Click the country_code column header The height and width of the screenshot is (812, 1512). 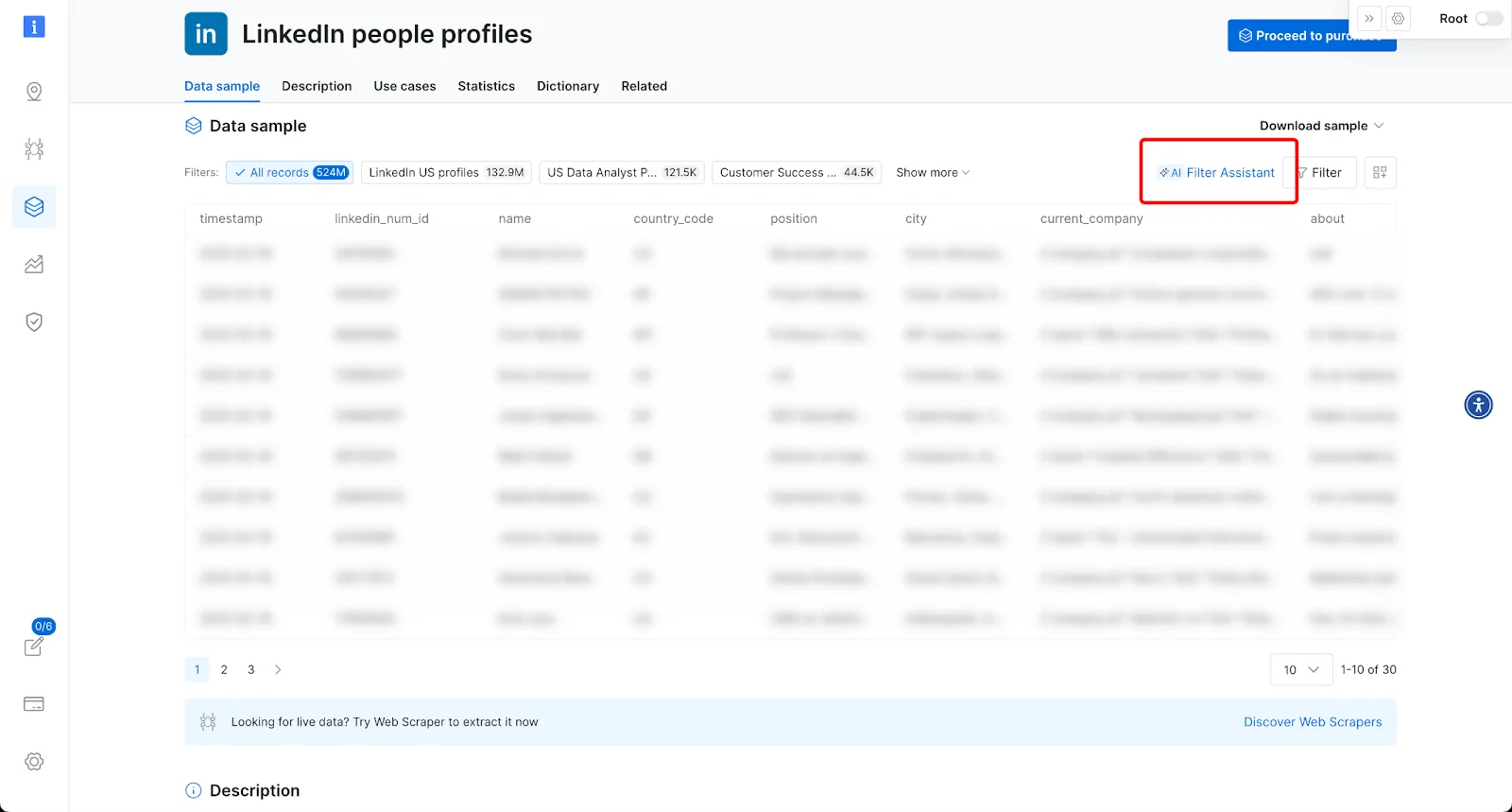pyautogui.click(x=674, y=218)
